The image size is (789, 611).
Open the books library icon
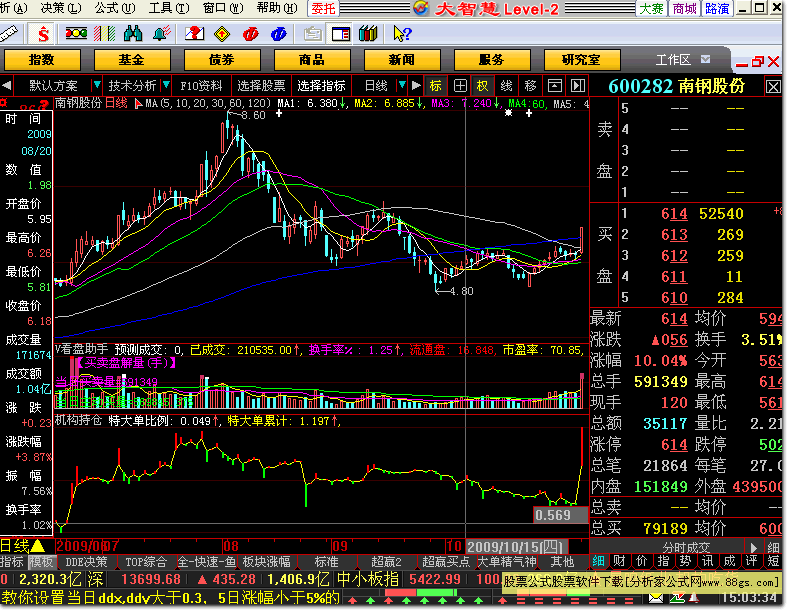(x=368, y=34)
